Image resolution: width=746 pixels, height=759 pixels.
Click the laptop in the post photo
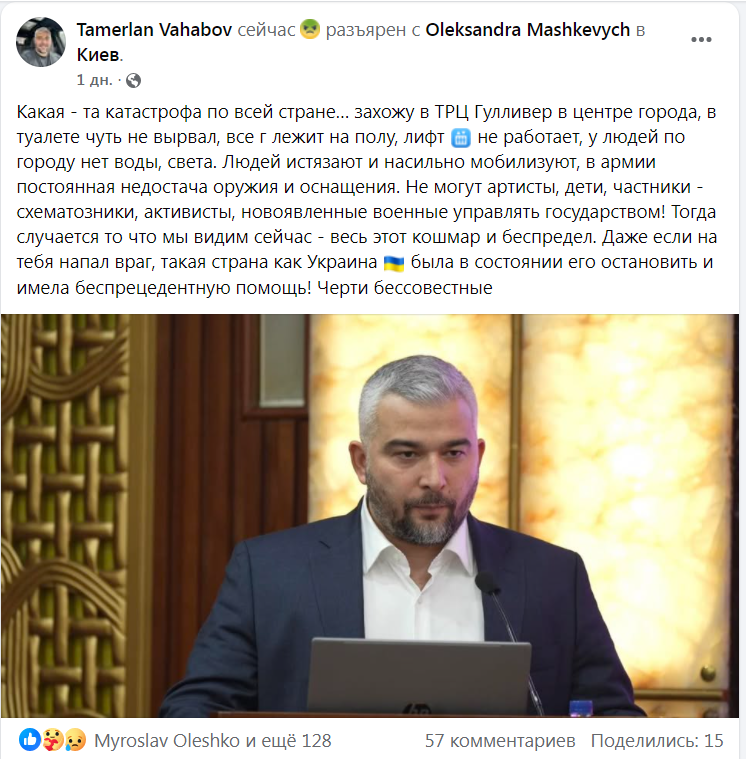coord(418,676)
